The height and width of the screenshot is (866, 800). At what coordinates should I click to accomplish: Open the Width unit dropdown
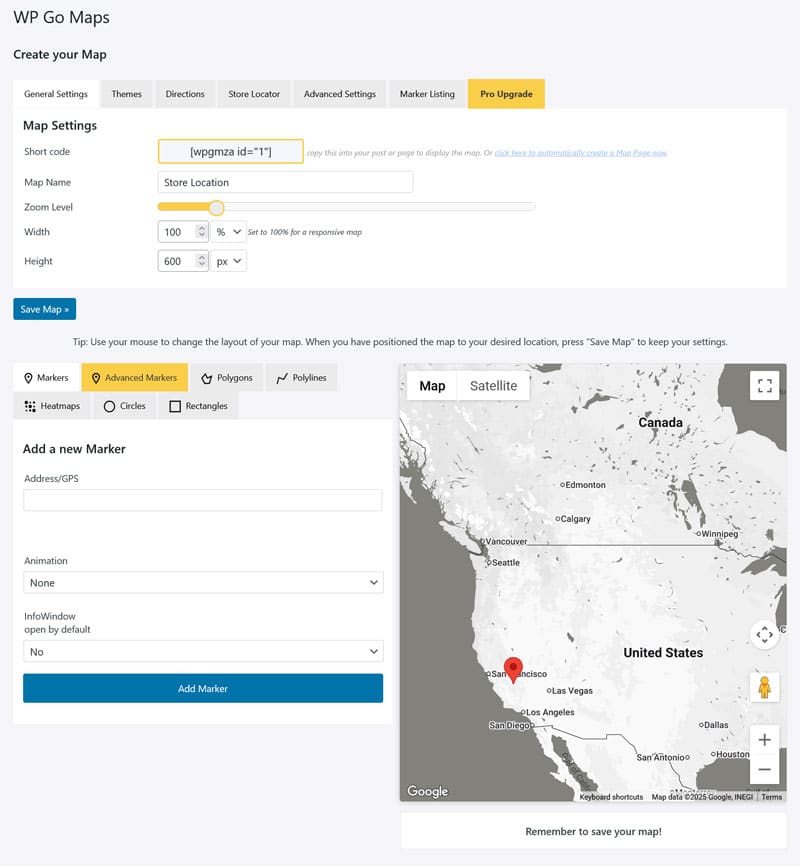[x=228, y=232]
